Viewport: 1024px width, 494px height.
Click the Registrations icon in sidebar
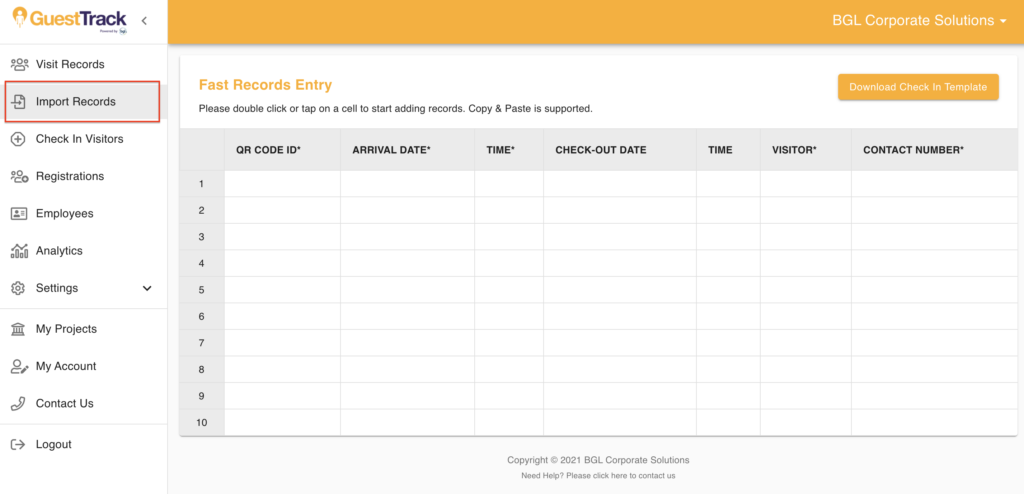point(19,176)
